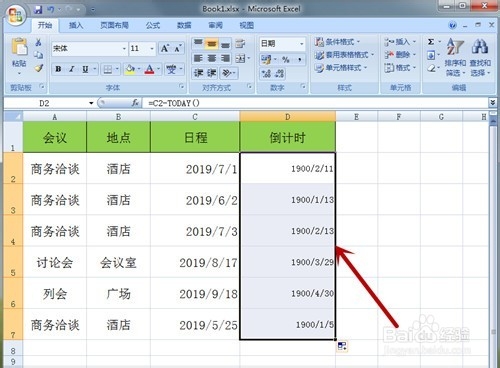Click 插入 in the cells group
500x368 pixels.
coord(400,42)
